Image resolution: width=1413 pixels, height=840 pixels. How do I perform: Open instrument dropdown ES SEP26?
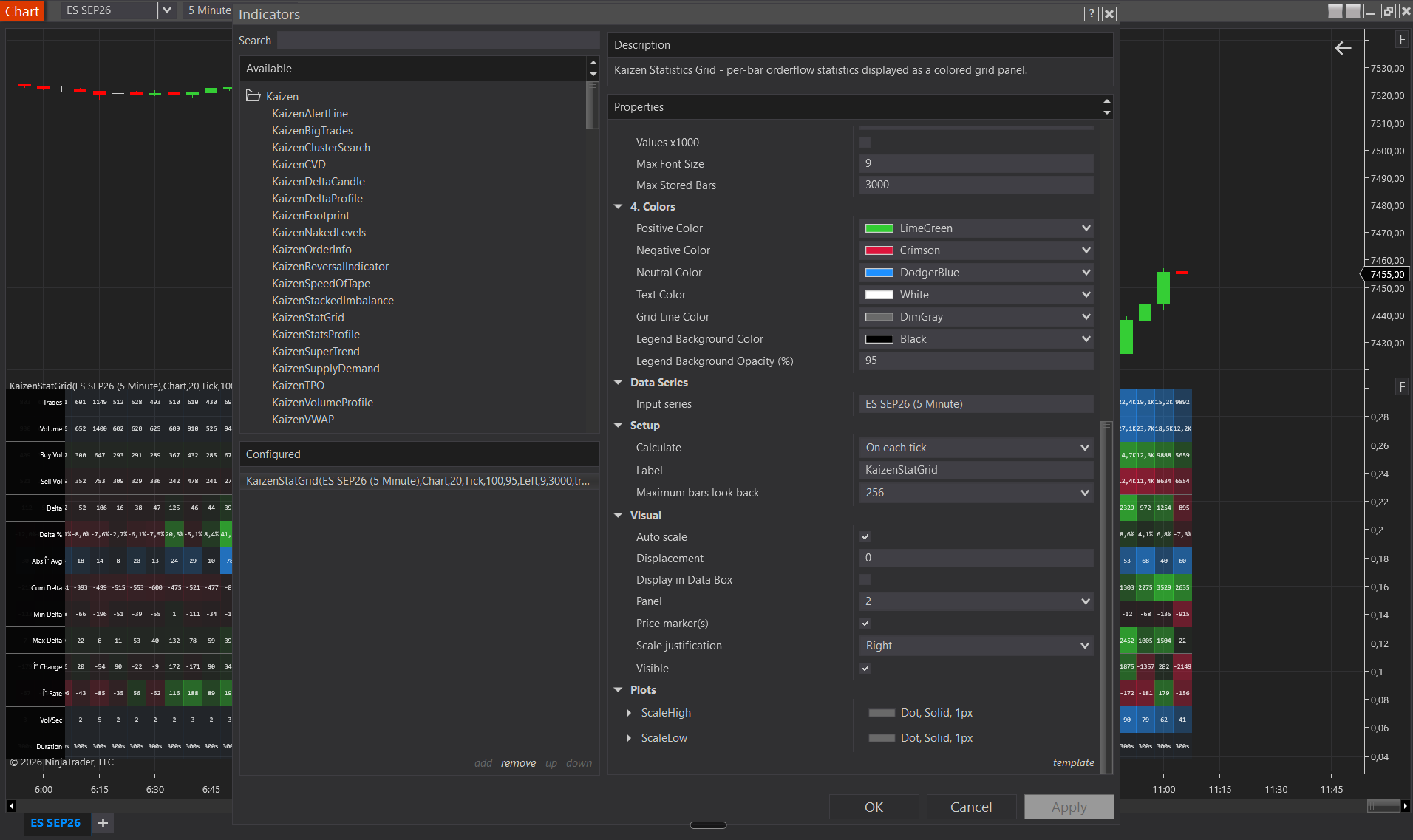167,10
